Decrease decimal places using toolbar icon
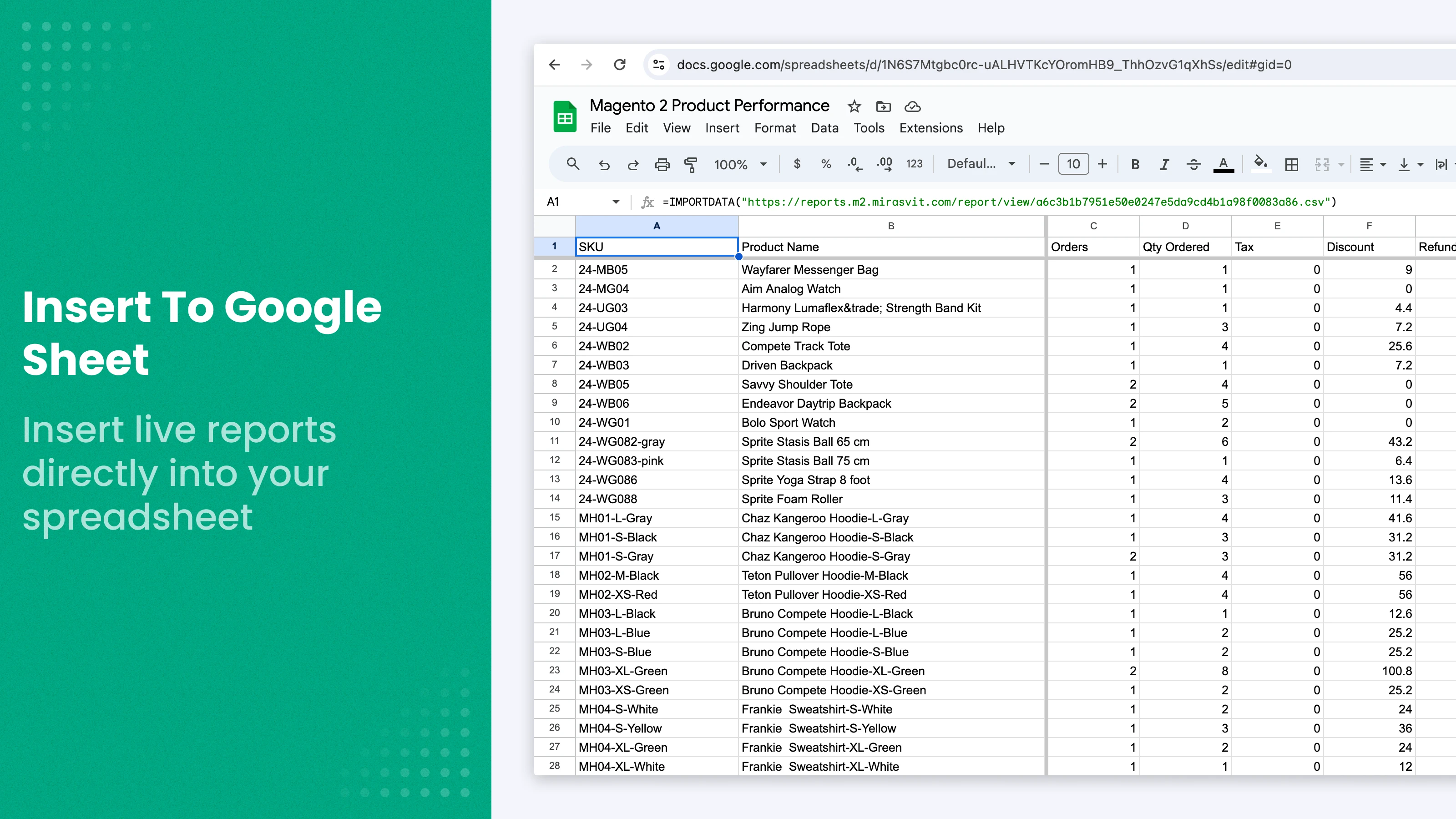This screenshot has height=819, width=1456. tap(854, 164)
